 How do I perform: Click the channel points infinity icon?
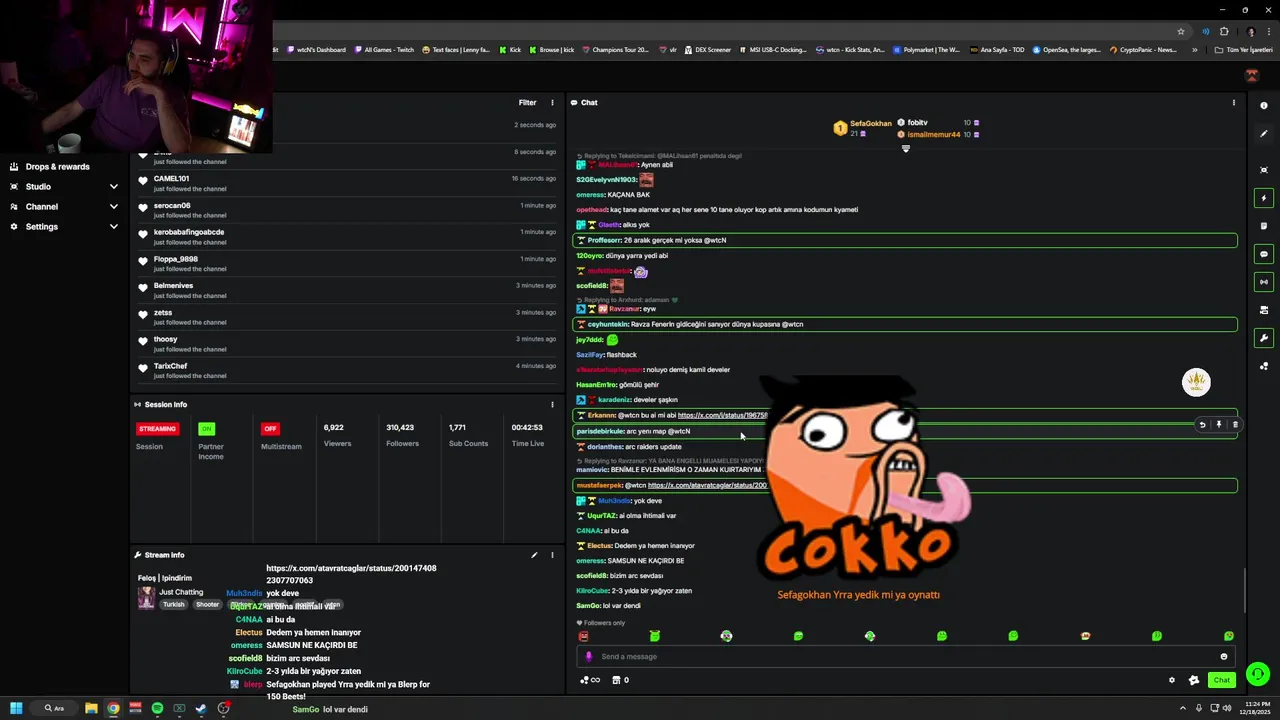tap(590, 680)
